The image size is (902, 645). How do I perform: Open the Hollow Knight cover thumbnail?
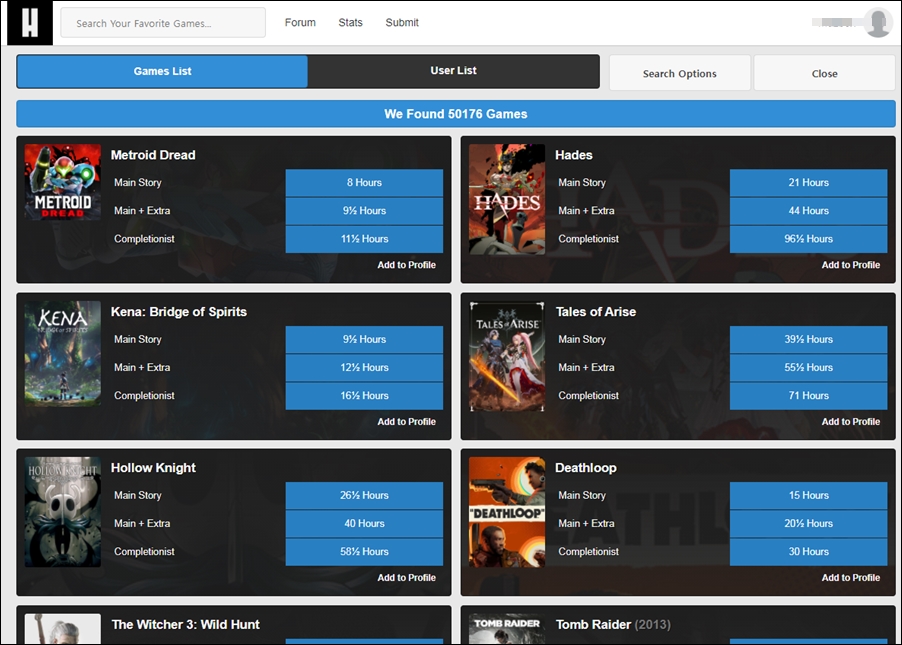click(63, 512)
